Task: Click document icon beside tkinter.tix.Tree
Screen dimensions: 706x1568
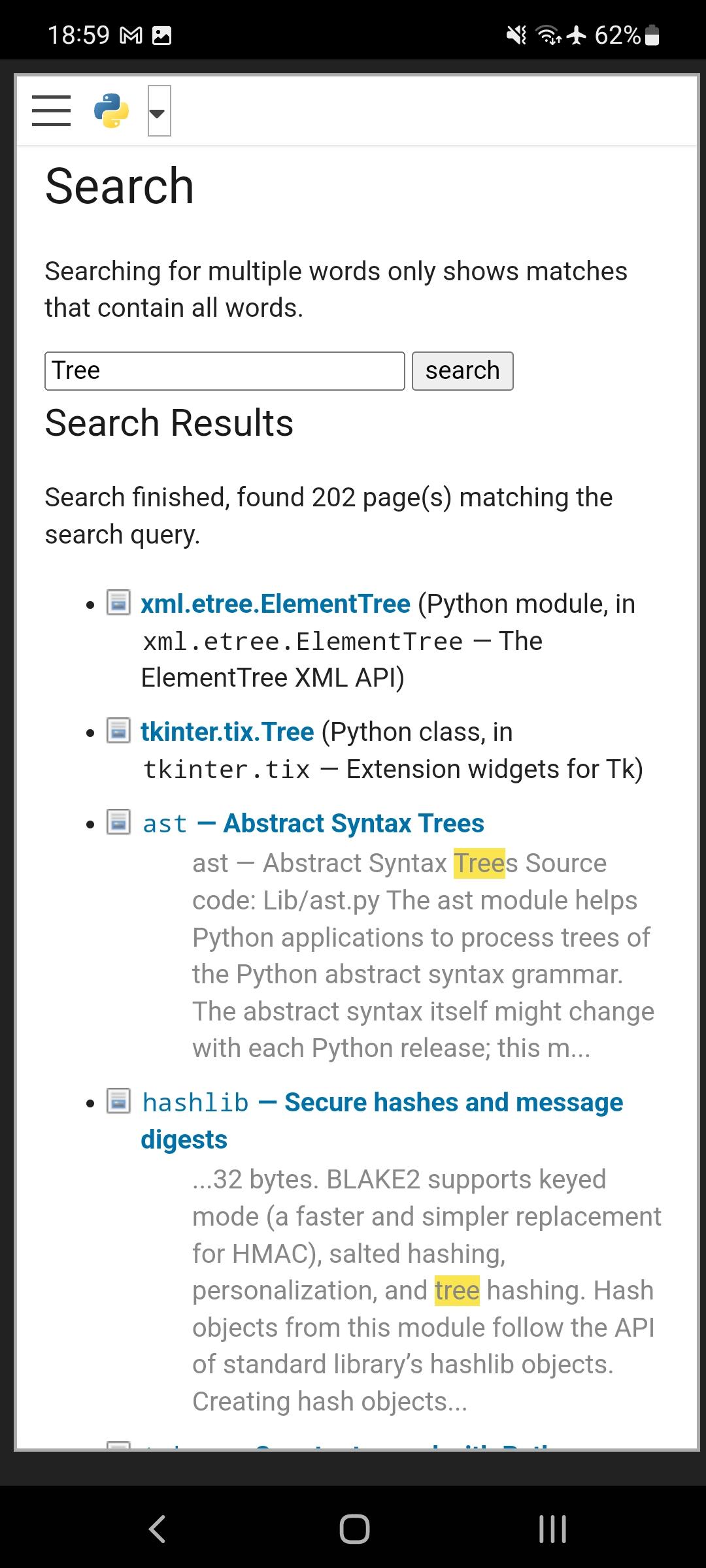Action: point(118,730)
